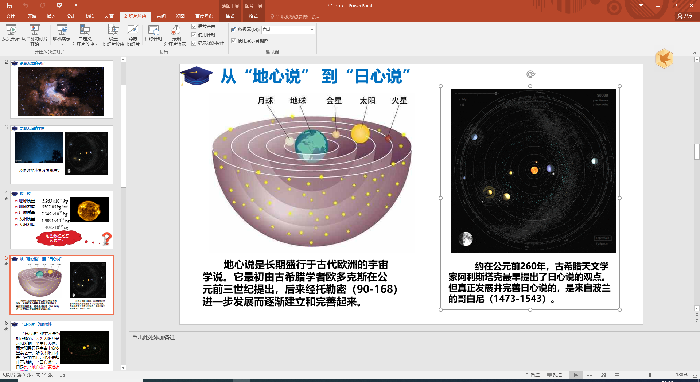Click the Save icon in quick access toolbar

[10, 5]
